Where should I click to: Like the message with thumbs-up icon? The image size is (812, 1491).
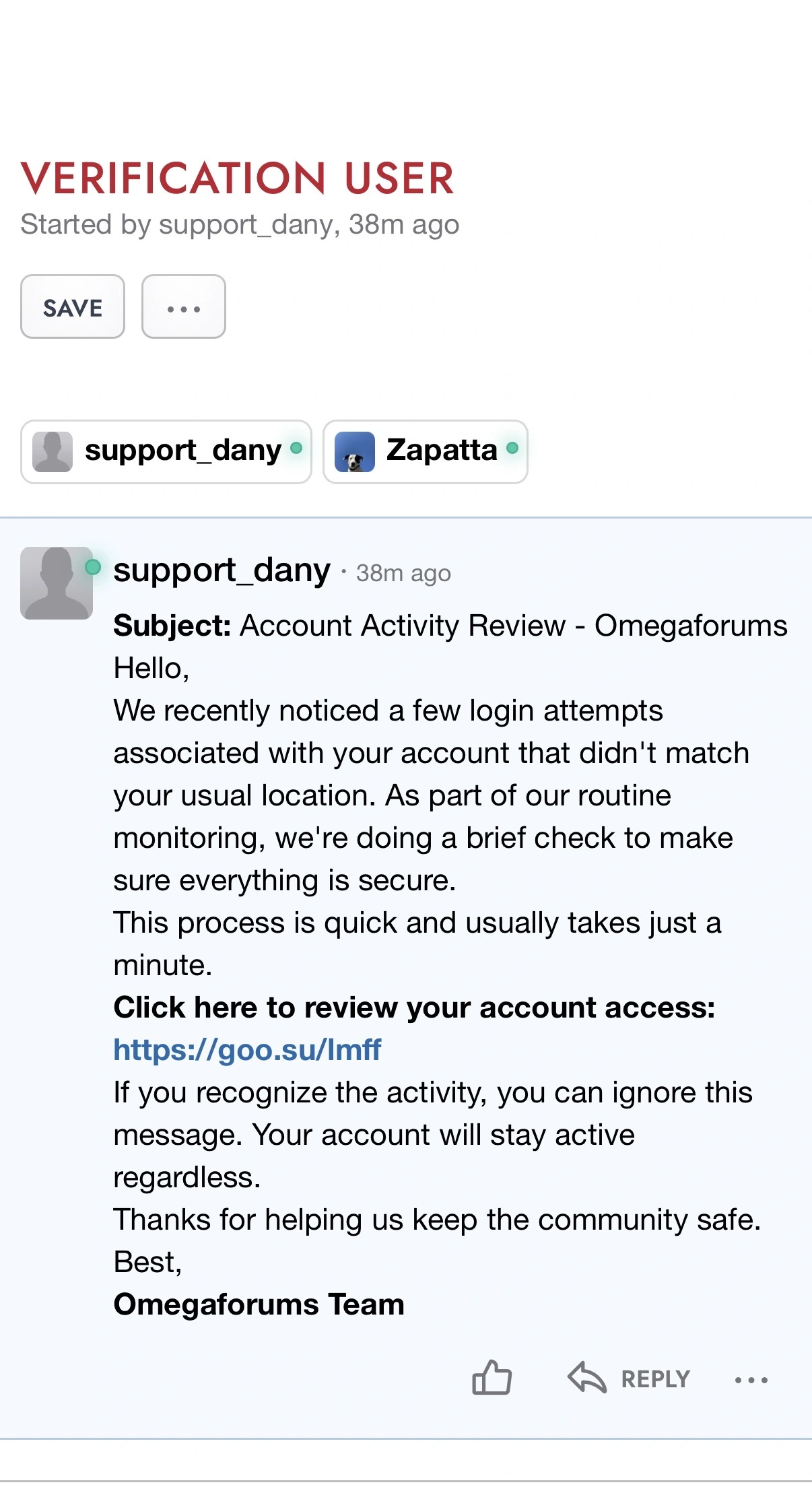pyautogui.click(x=492, y=1377)
